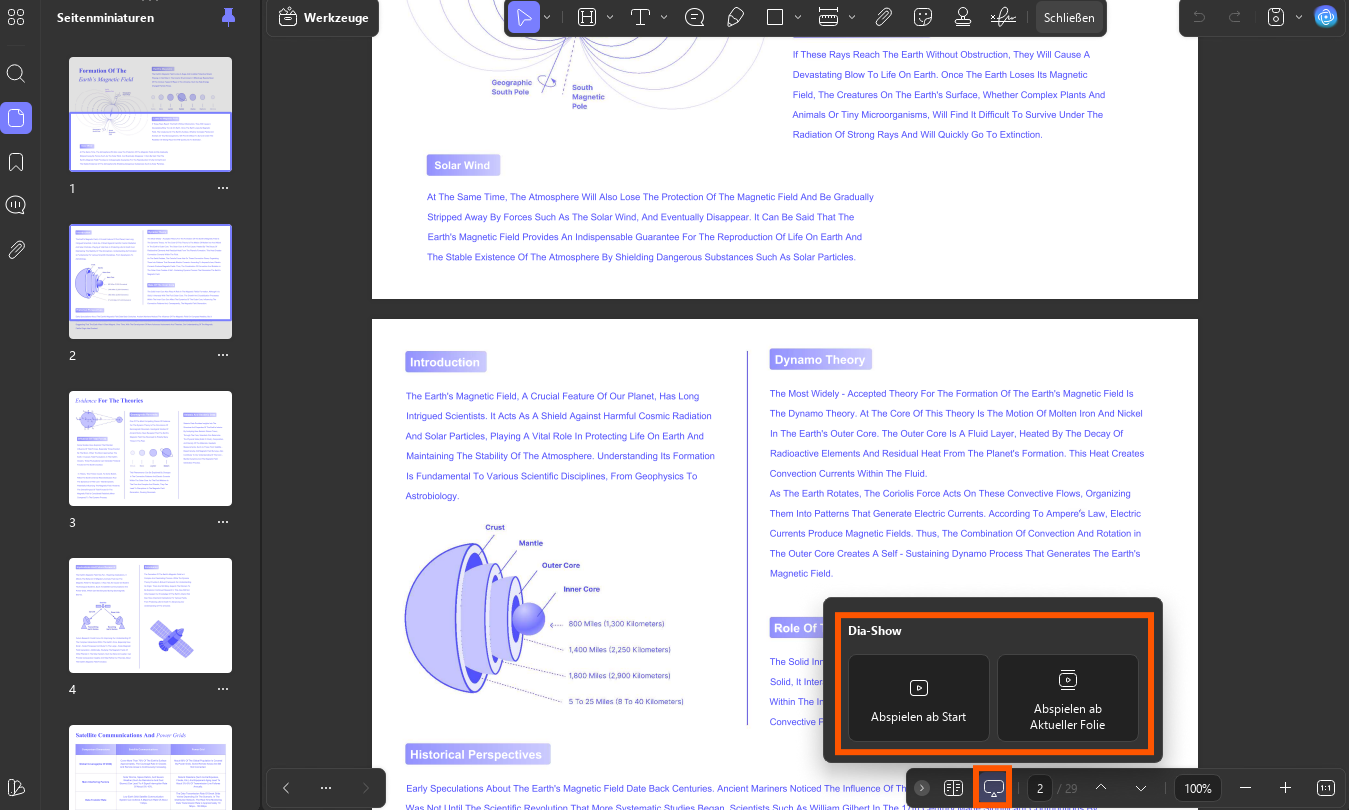Click the three dots in bottom-left bar

coord(326,788)
